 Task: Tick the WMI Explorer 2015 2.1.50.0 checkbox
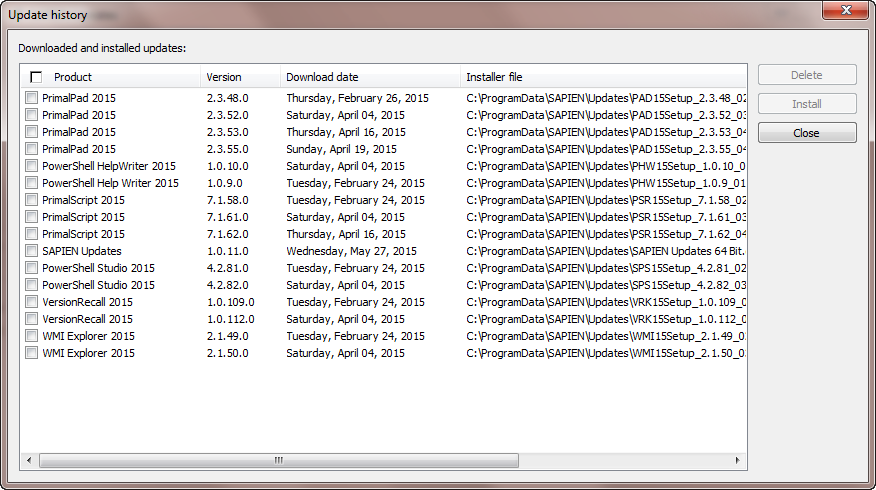coord(31,353)
